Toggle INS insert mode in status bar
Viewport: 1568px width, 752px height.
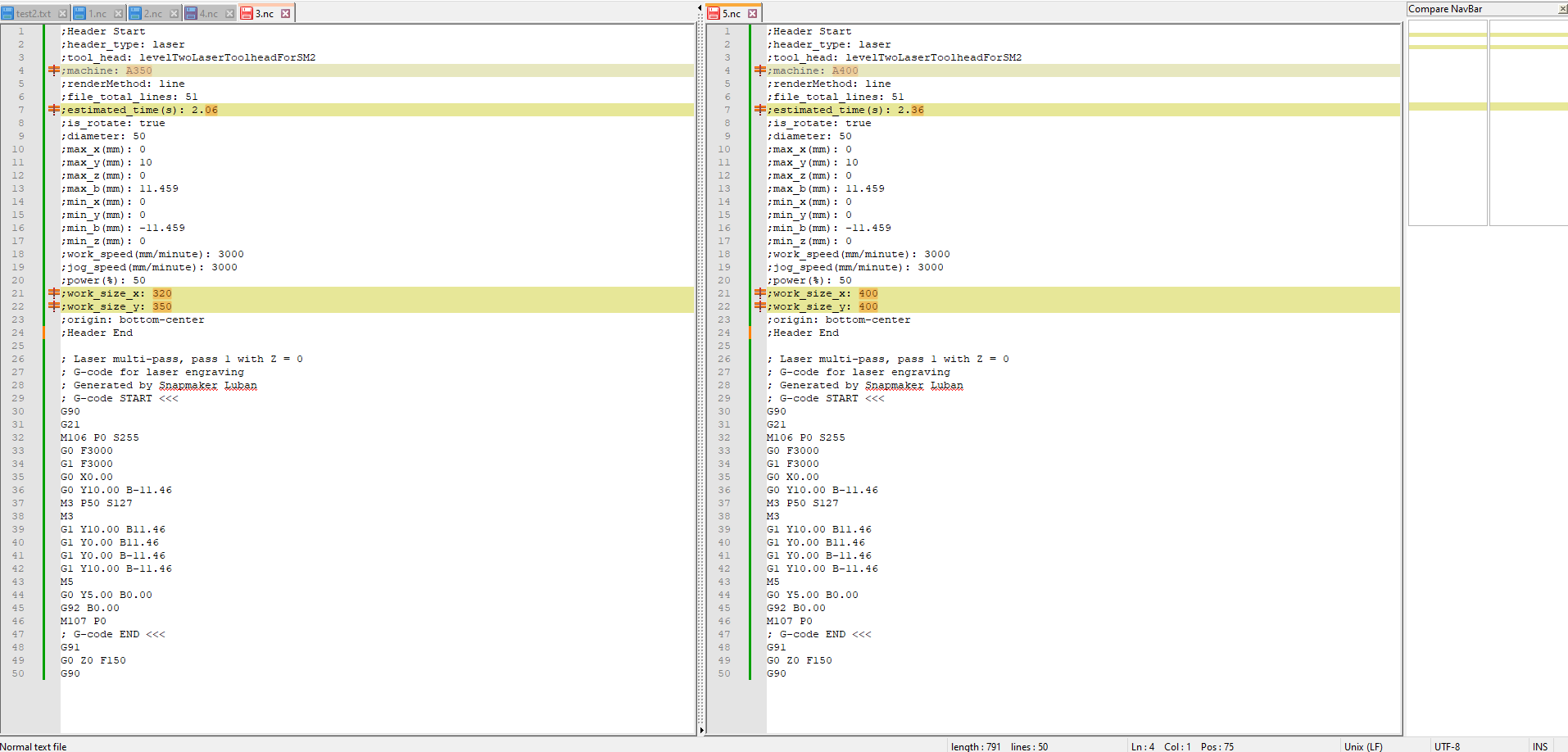pos(1540,746)
